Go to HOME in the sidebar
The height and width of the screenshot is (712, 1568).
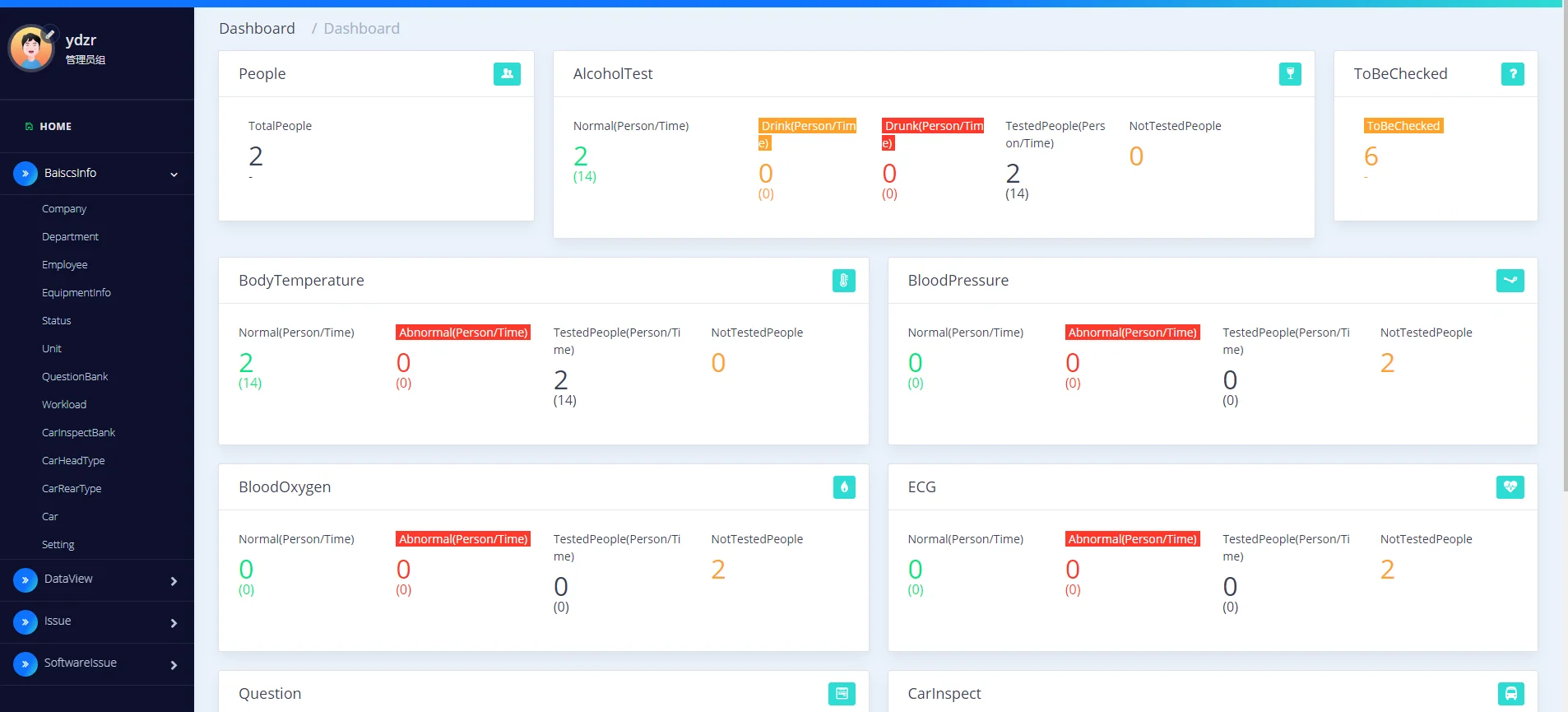coord(55,127)
